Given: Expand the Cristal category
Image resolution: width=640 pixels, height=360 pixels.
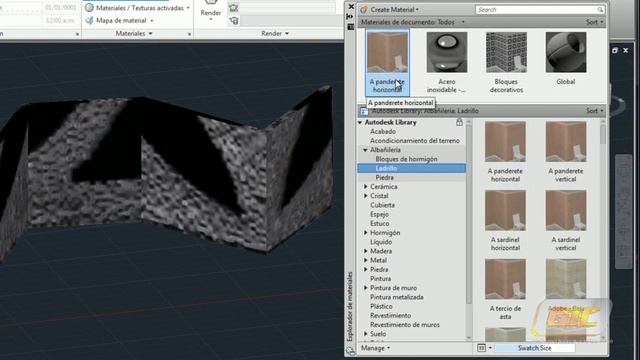Looking at the screenshot, I should pyautogui.click(x=365, y=196).
